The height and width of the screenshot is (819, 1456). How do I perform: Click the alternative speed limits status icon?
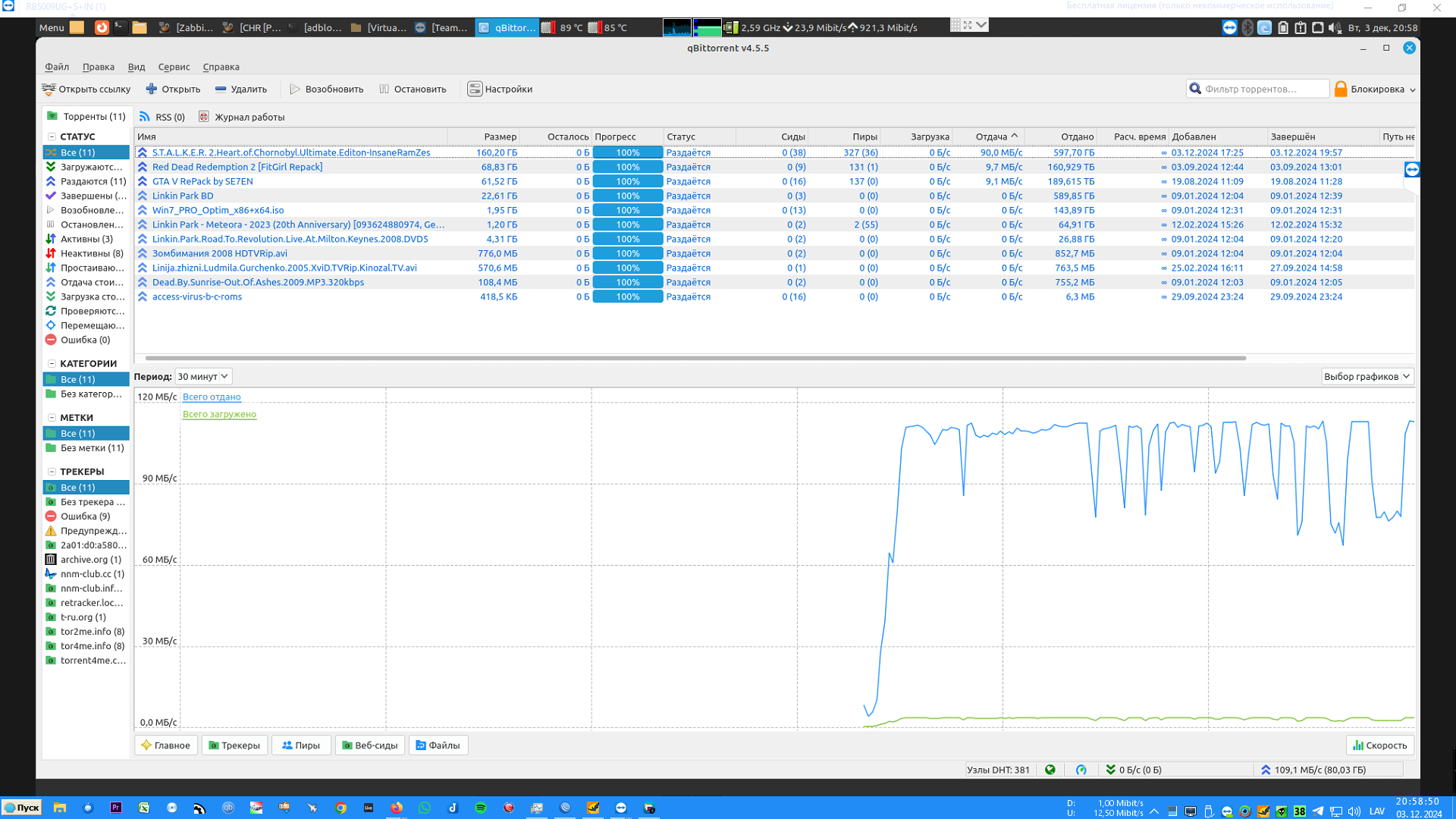pyautogui.click(x=1081, y=770)
